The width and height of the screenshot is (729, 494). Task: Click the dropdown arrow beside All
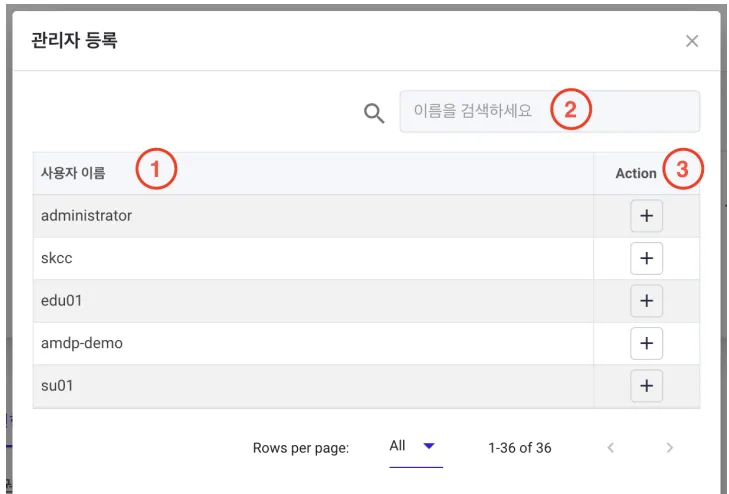point(429,446)
